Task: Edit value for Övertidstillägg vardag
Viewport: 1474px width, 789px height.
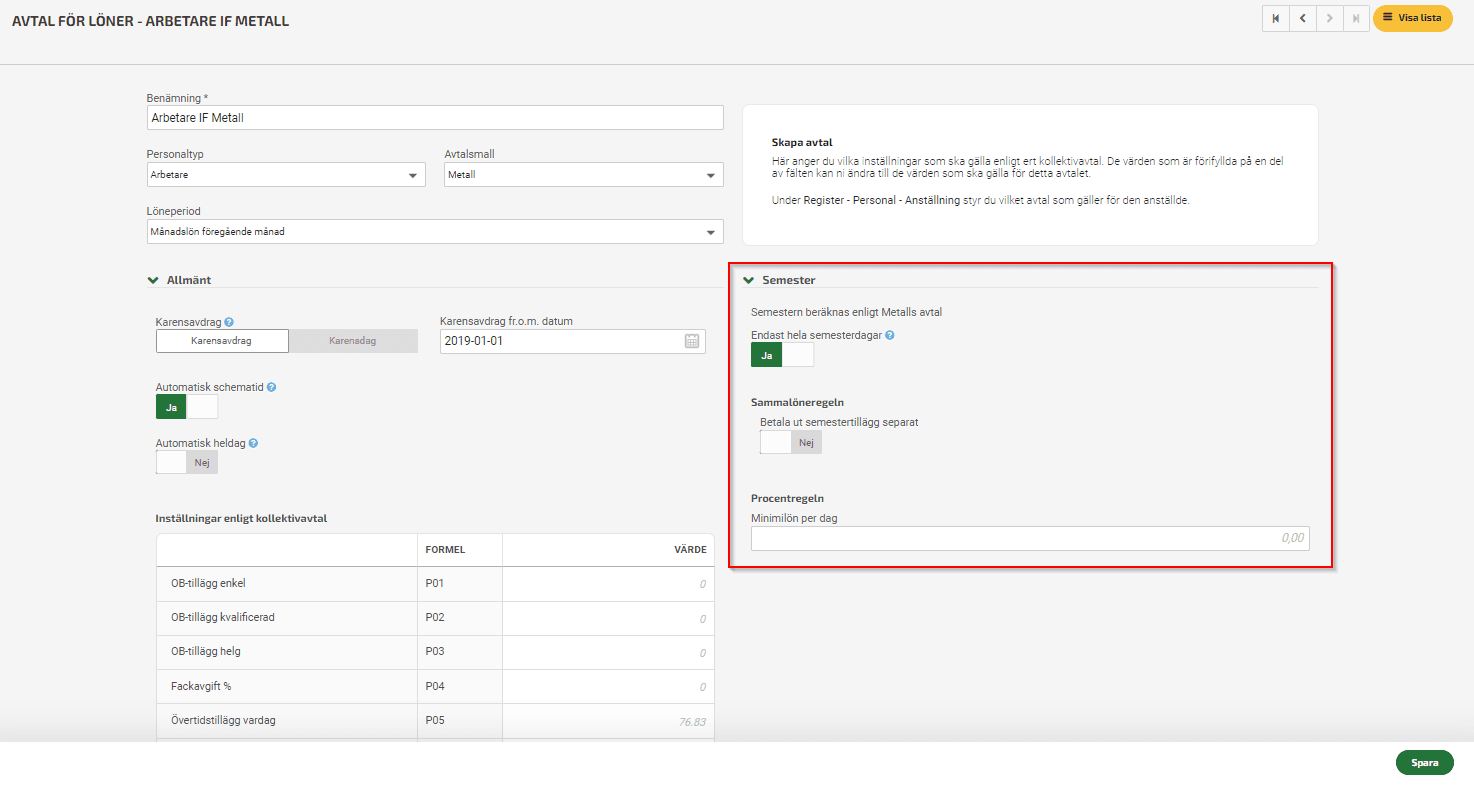Action: coord(608,720)
